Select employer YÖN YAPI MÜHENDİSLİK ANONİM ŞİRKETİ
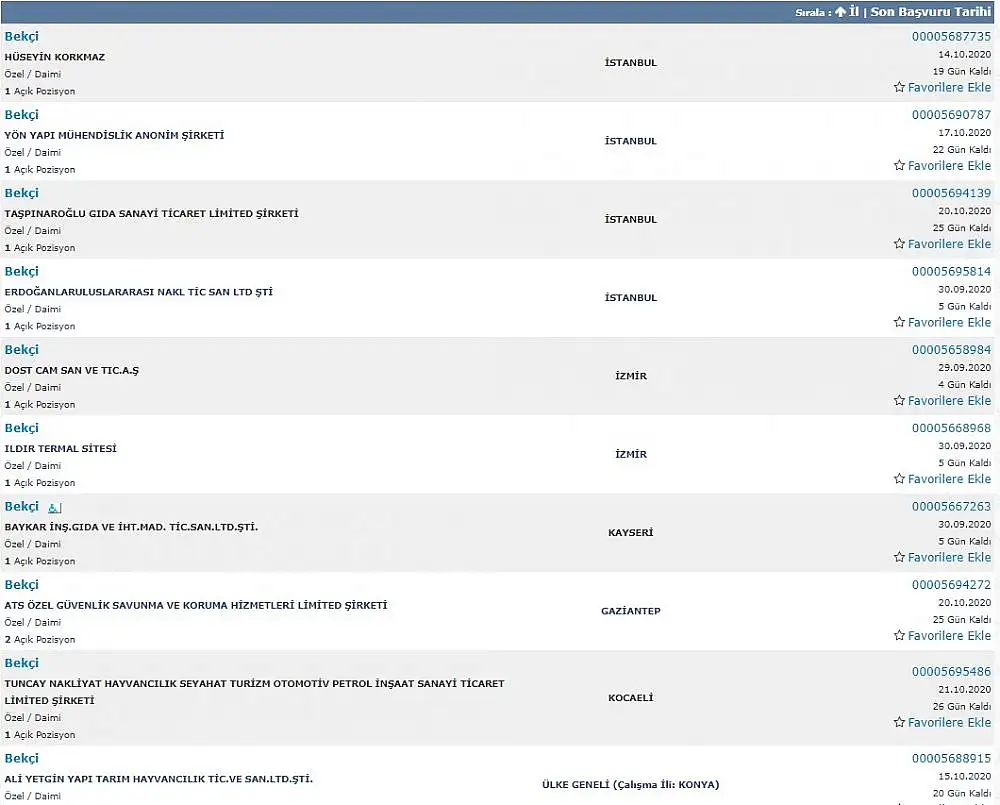This screenshot has width=1000, height=805. coord(114,135)
